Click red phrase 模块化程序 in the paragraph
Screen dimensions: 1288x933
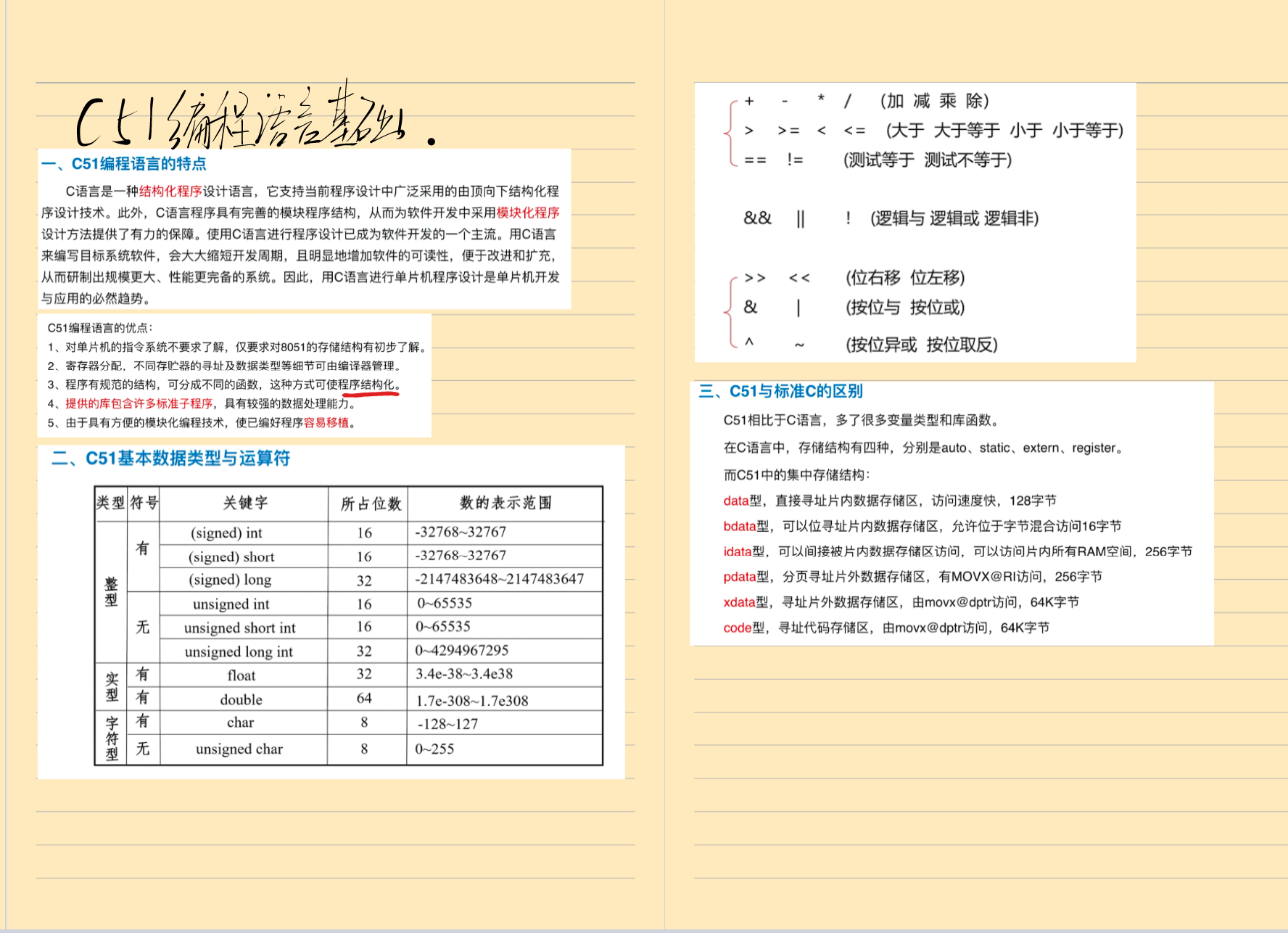pyautogui.click(x=528, y=213)
